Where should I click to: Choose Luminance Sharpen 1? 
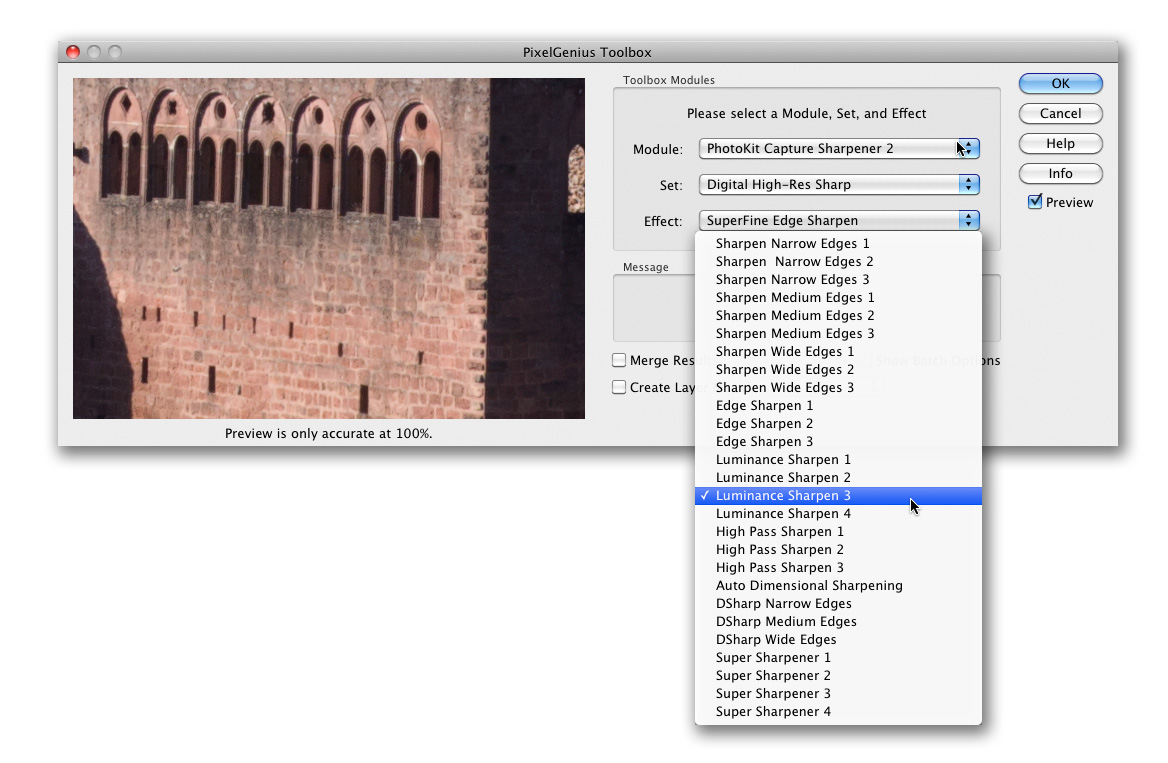pos(838,459)
